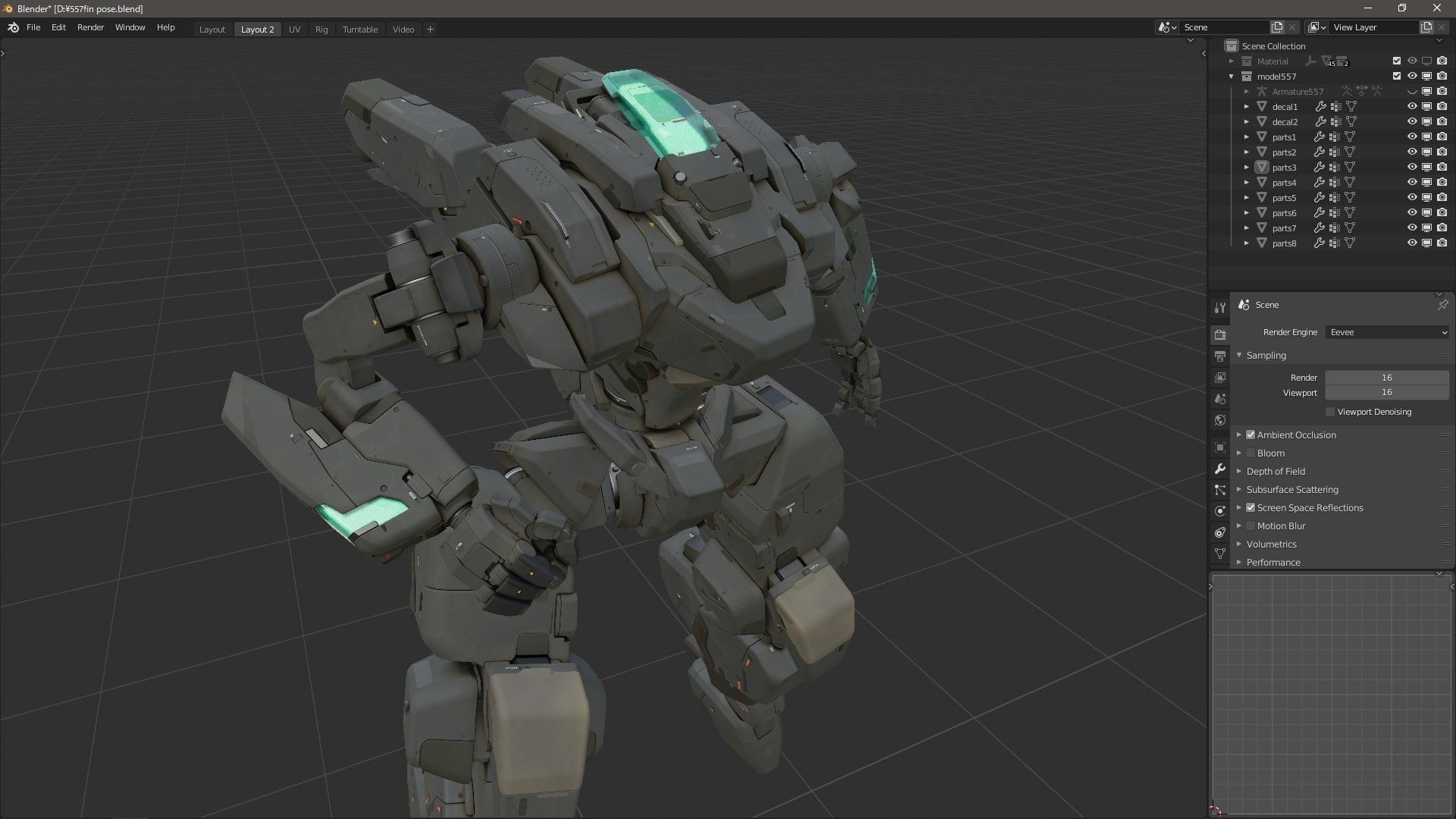
Task: Expand the parts4 object tree arrow
Action: click(1246, 183)
